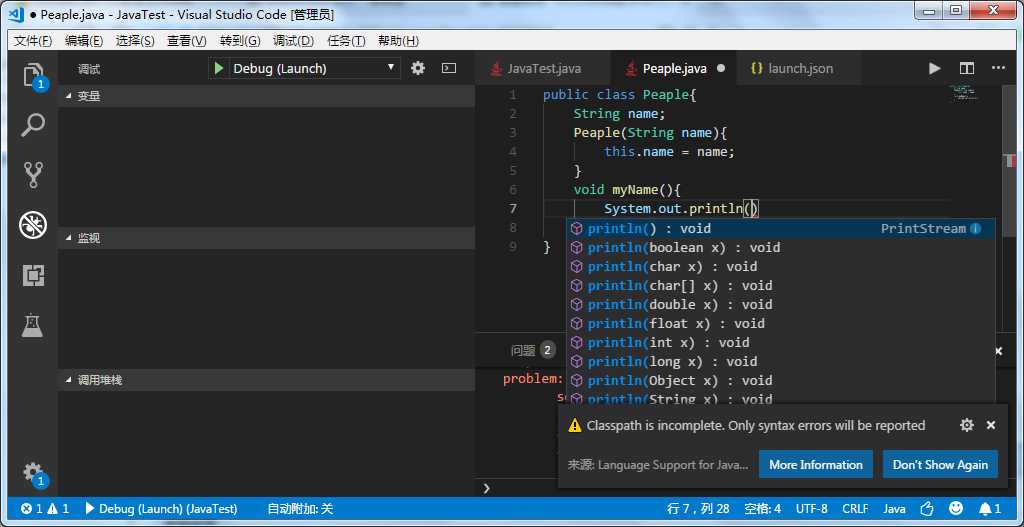Screen dimensions: 1024x527
Task: Run the file with editor play icon
Action: [x=935, y=68]
